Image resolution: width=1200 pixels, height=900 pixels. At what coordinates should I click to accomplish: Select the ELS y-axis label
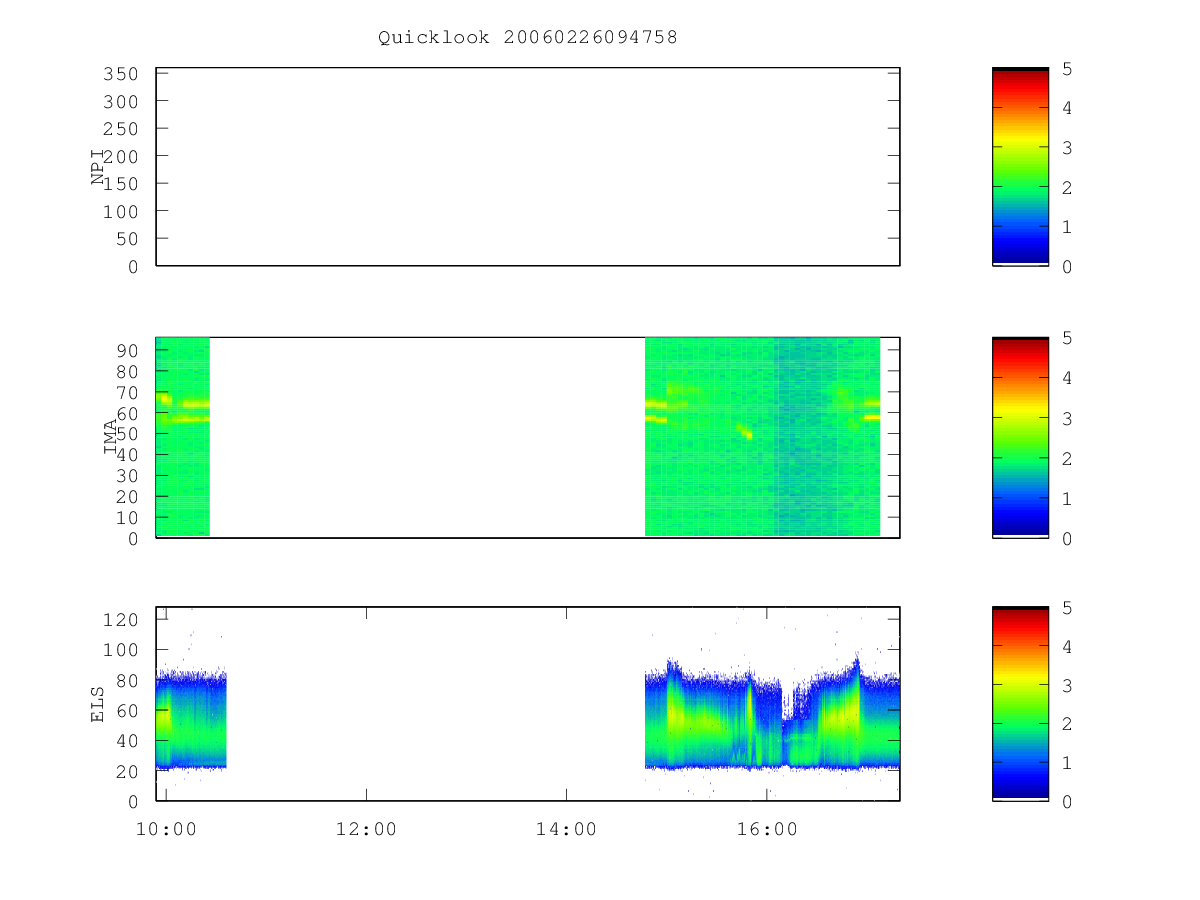[x=98, y=704]
